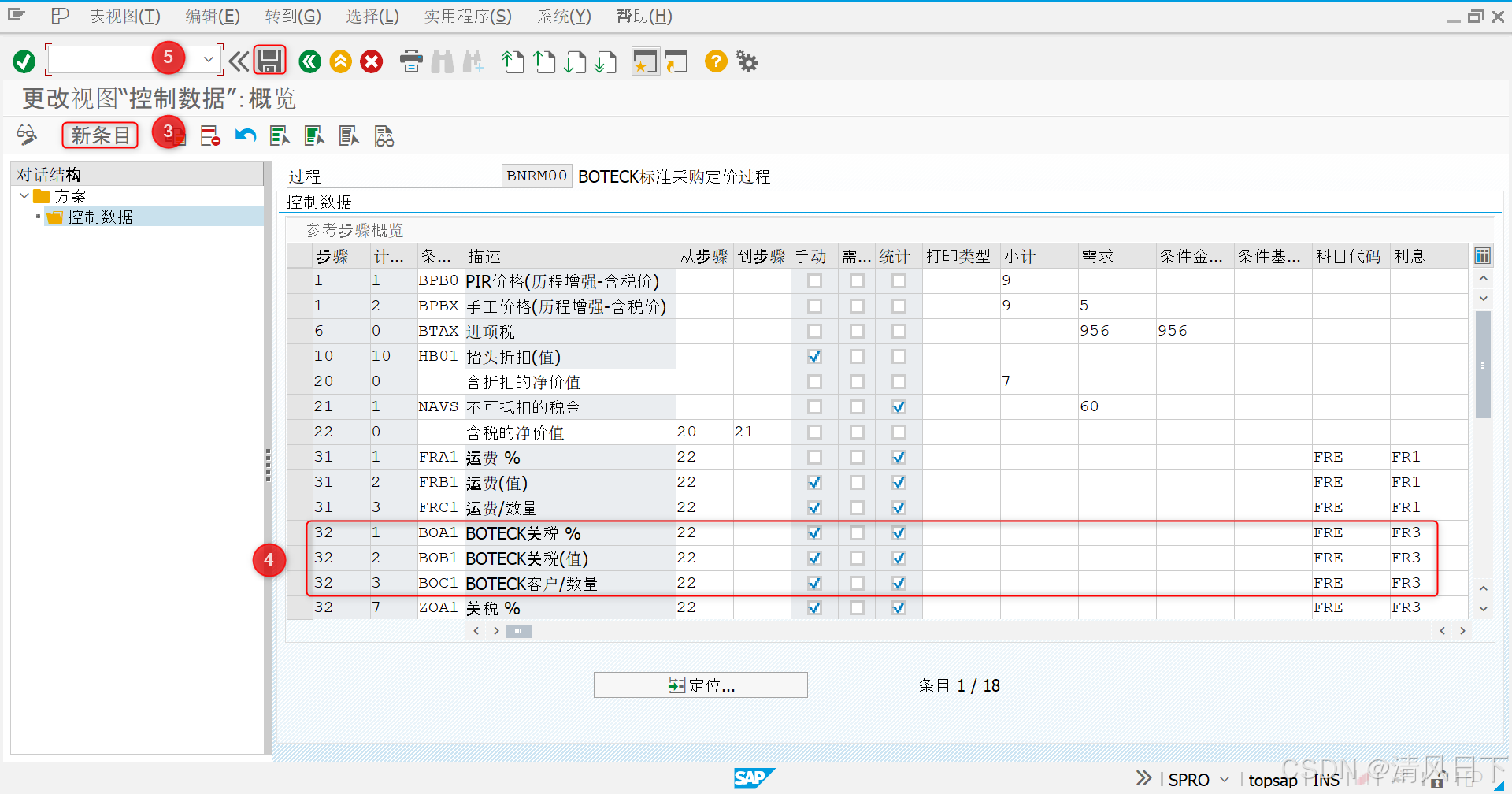Click the Find binoculars icon
This screenshot has height=794, width=1512.
(x=443, y=61)
